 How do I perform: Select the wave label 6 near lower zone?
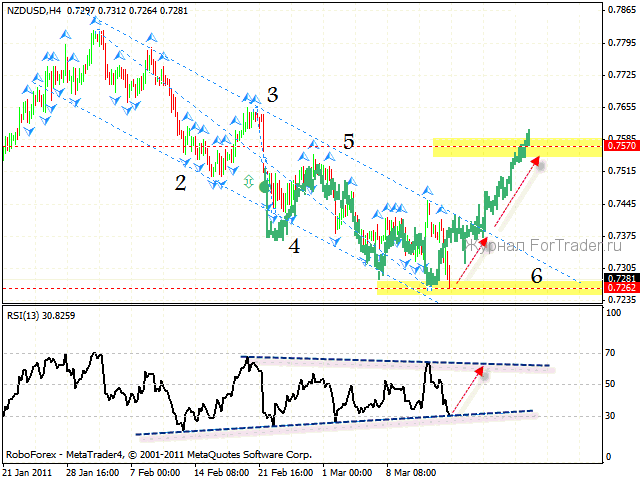[x=537, y=275]
